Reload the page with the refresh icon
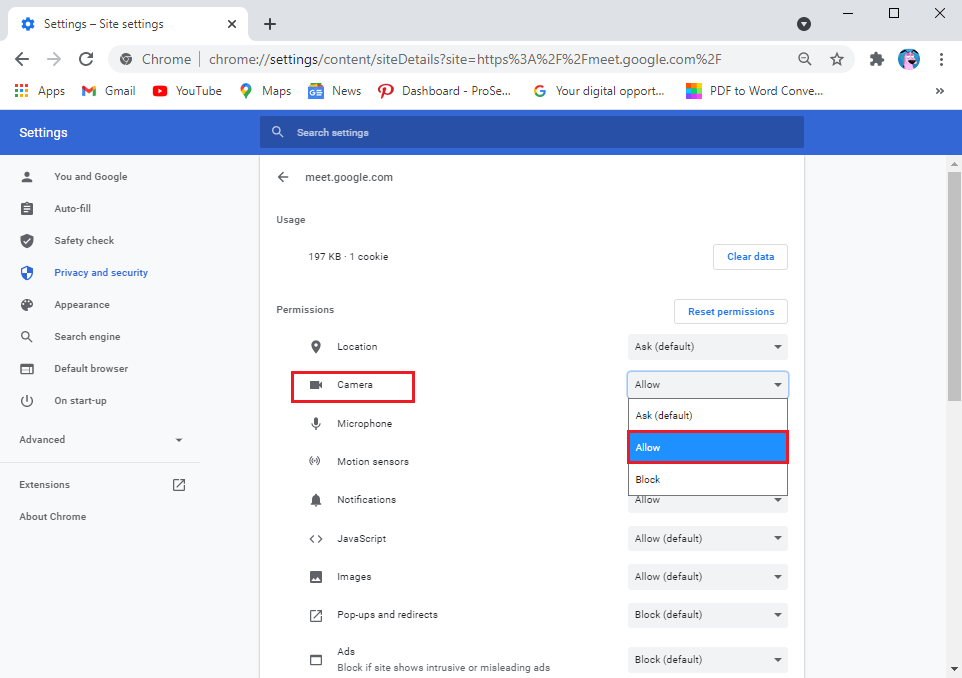 point(86,59)
